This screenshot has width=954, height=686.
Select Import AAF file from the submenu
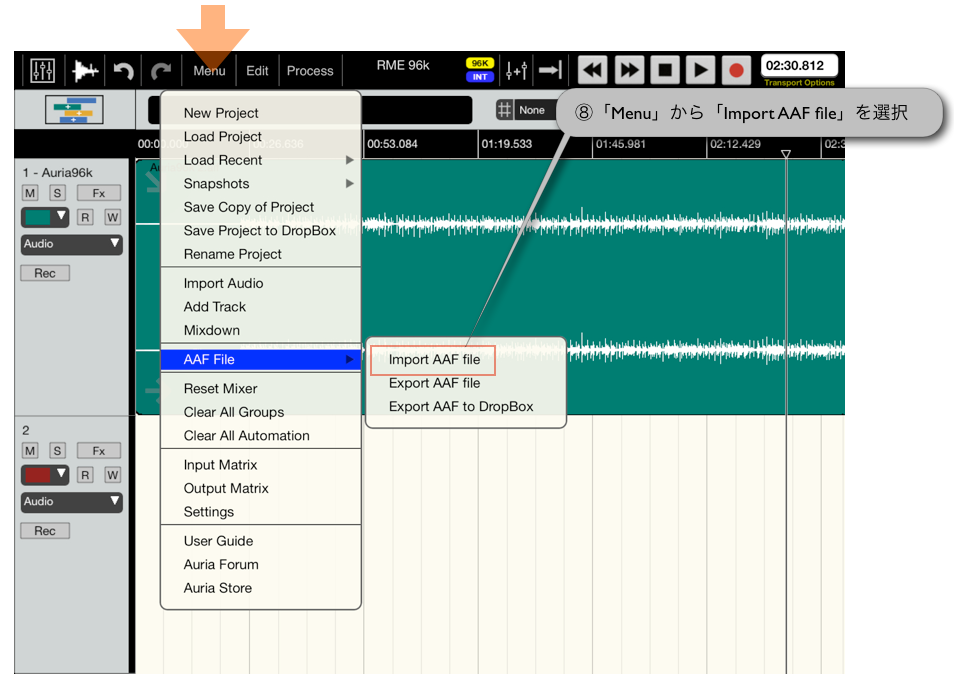point(433,360)
